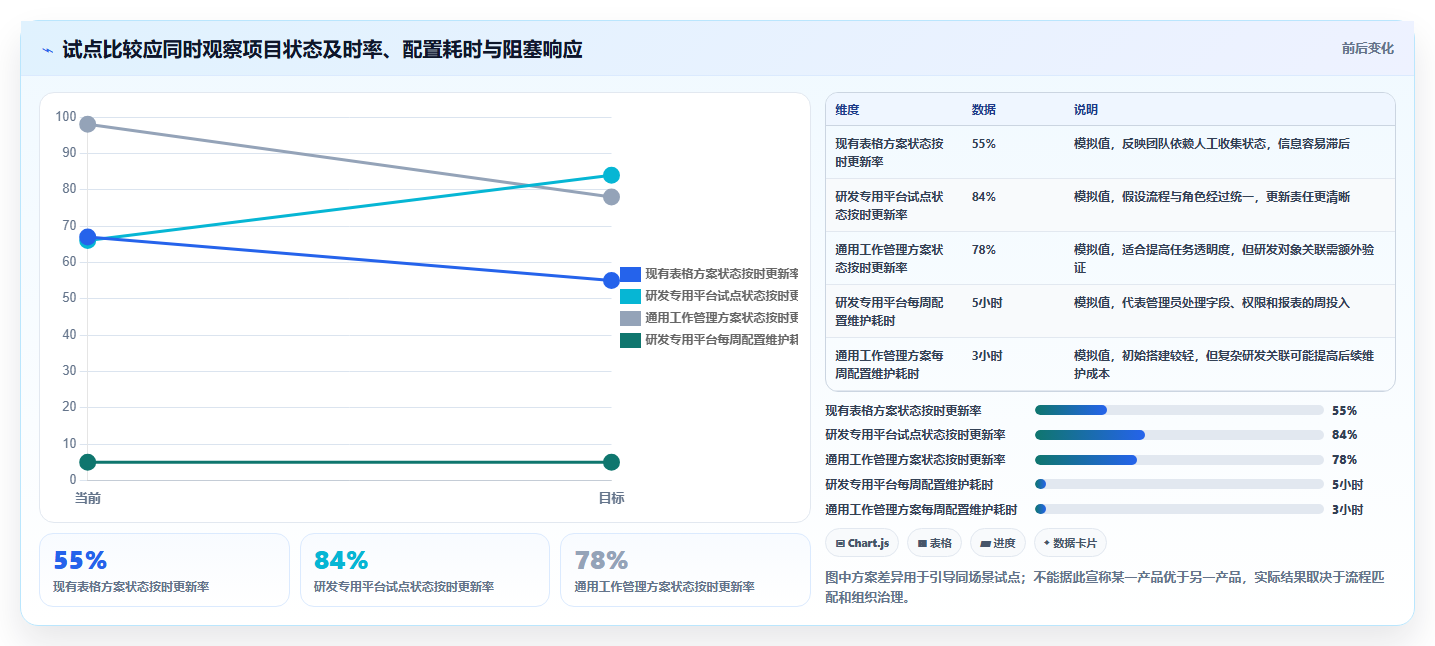1435x646 pixels.
Task: Toggle green legend entry 研发专用平台每周配置维护耗时
Action: [709, 340]
